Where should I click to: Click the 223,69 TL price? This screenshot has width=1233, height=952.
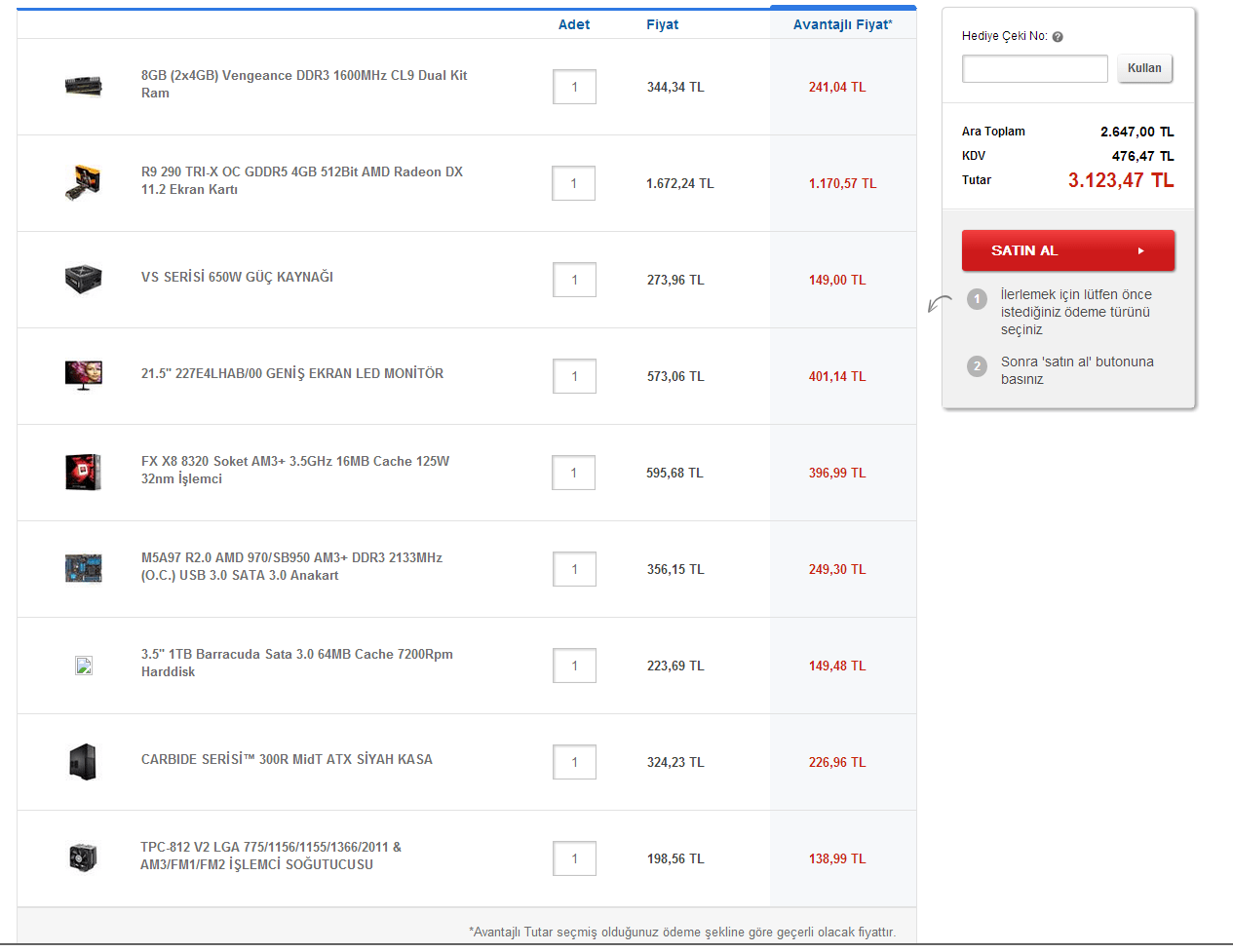[x=675, y=666]
